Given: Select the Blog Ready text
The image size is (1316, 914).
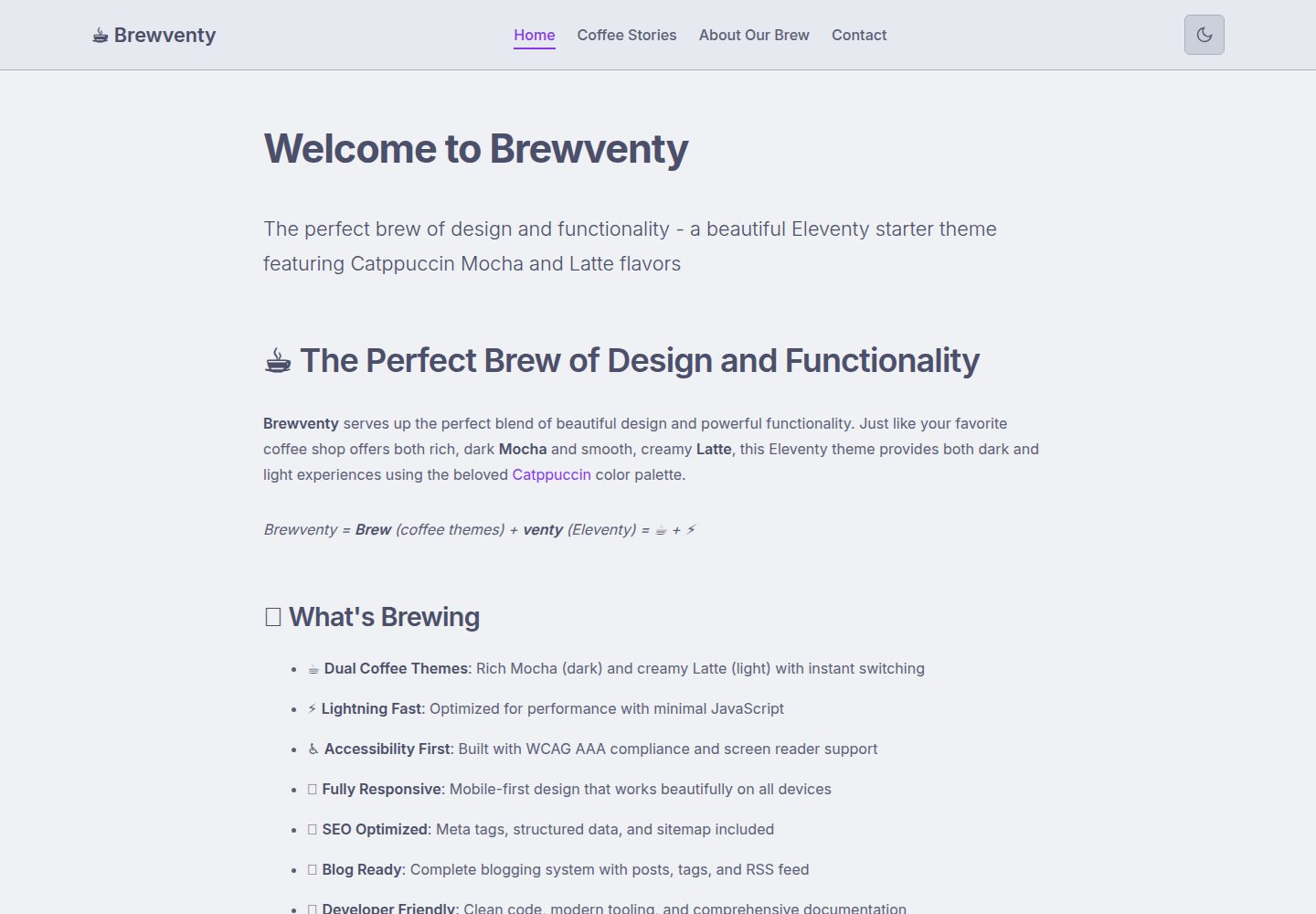Looking at the screenshot, I should click(x=362, y=869).
